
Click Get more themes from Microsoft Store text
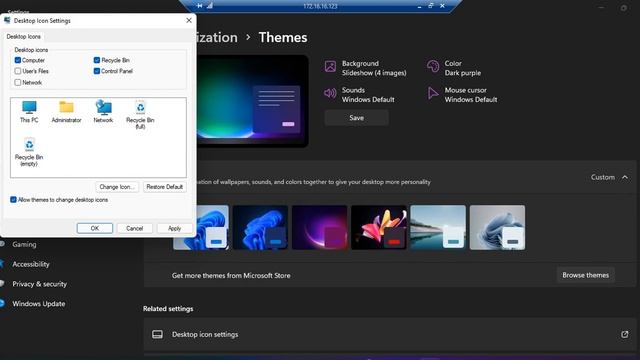[x=231, y=276]
